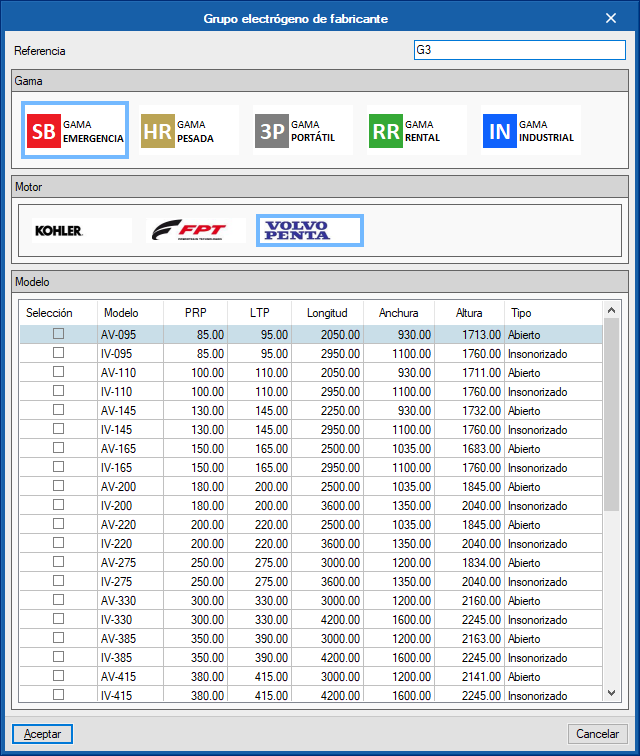
Task: Click the Anchura column header
Action: [x=398, y=313]
